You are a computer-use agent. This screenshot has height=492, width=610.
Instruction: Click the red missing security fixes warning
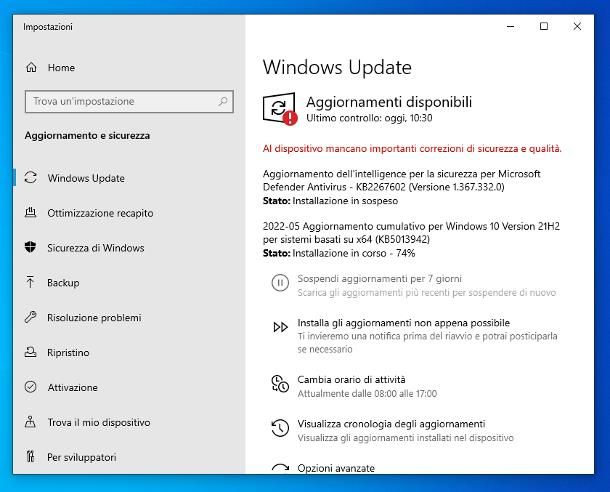click(412, 149)
